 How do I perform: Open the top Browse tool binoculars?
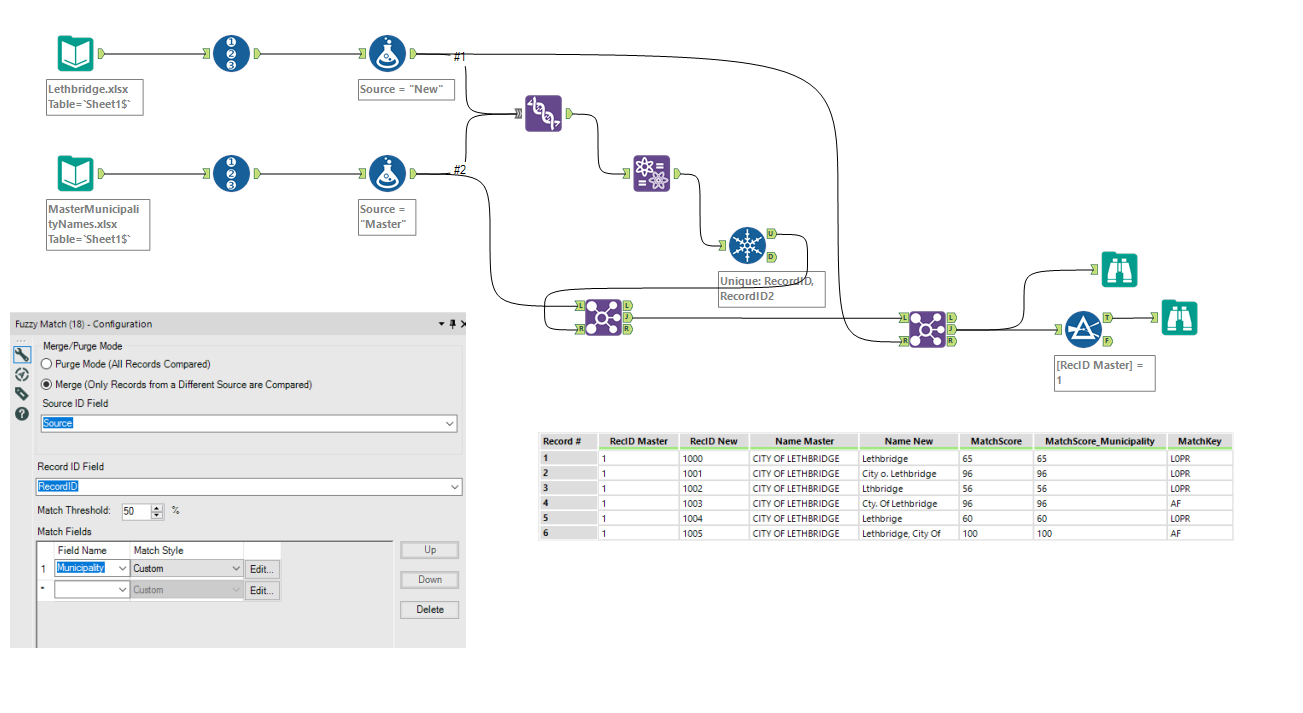click(1118, 269)
